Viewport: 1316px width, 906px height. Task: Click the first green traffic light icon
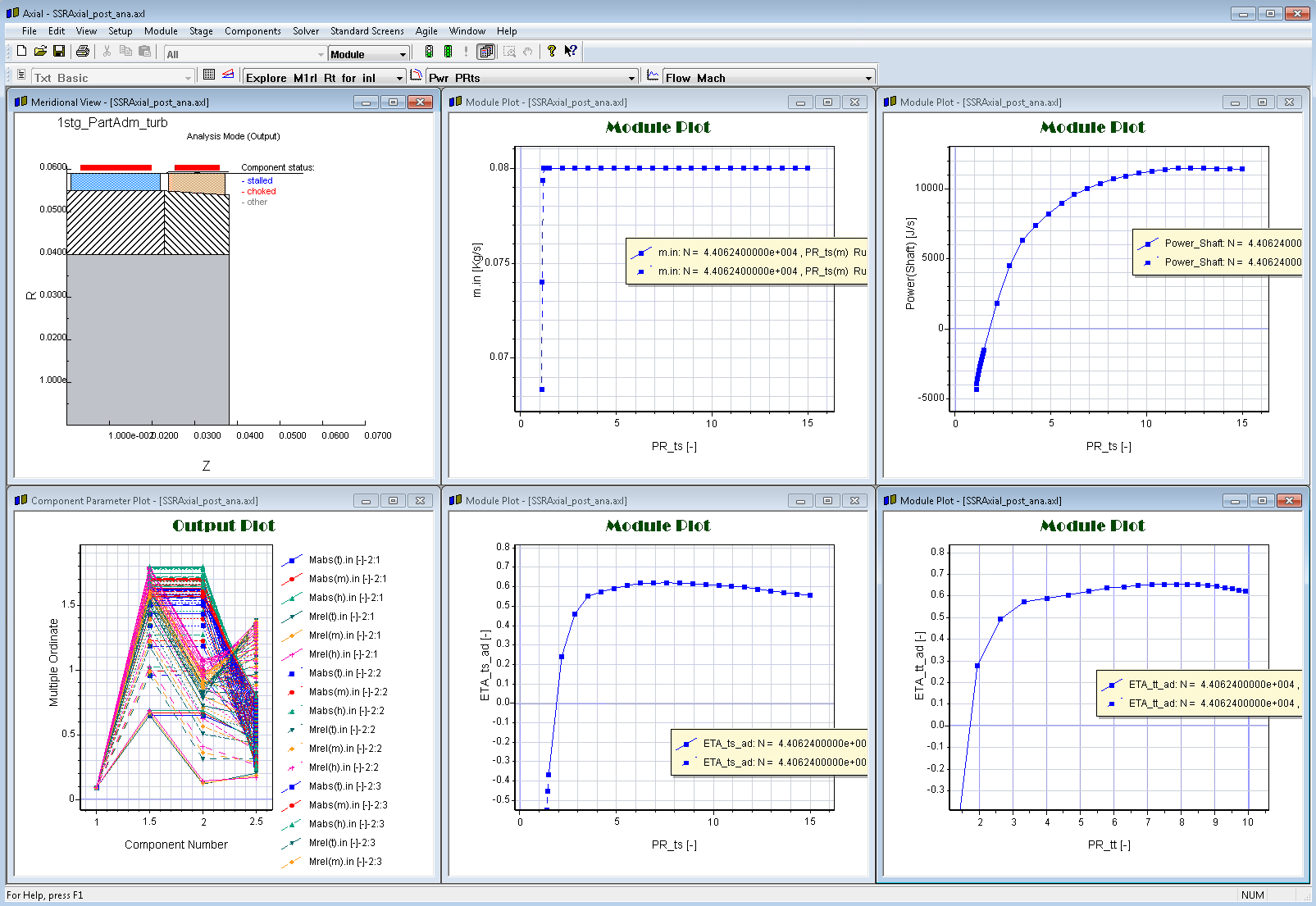(429, 52)
